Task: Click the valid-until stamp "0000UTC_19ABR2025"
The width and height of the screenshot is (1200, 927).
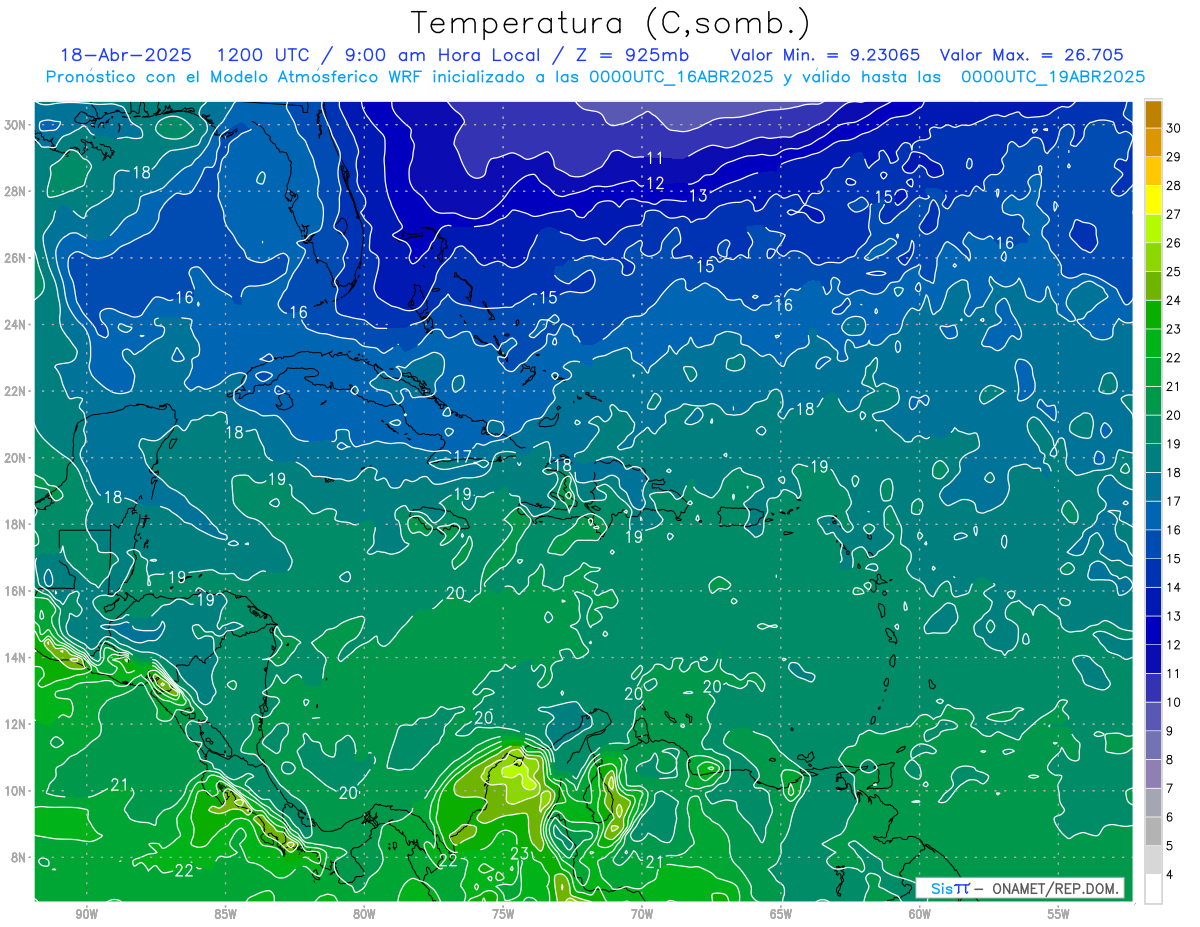Action: (x=1053, y=77)
